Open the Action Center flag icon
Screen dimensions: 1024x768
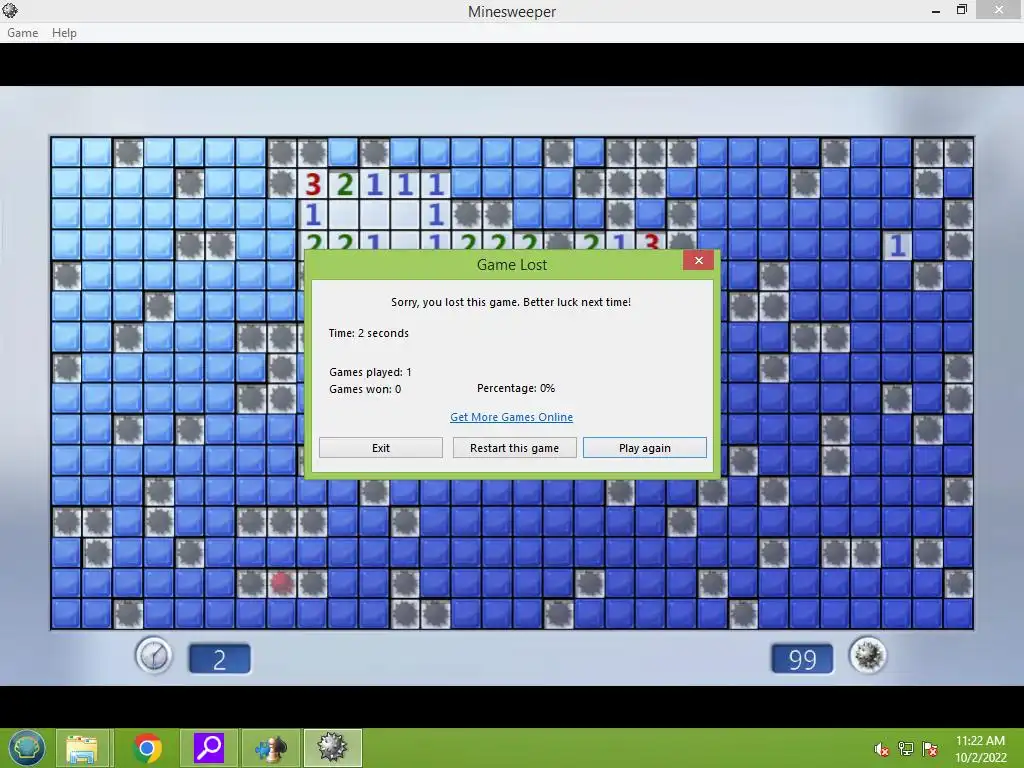tap(930, 749)
